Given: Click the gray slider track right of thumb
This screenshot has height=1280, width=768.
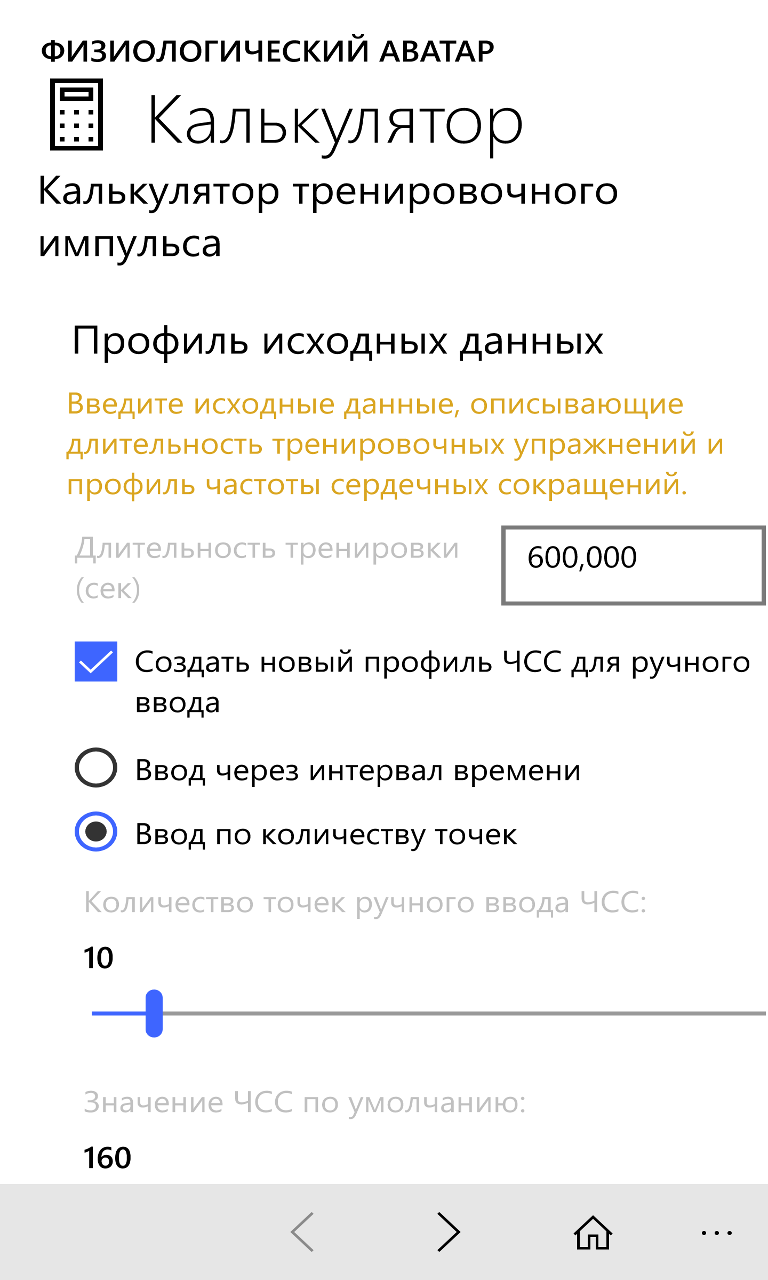Looking at the screenshot, I should pyautogui.click(x=460, y=1013).
